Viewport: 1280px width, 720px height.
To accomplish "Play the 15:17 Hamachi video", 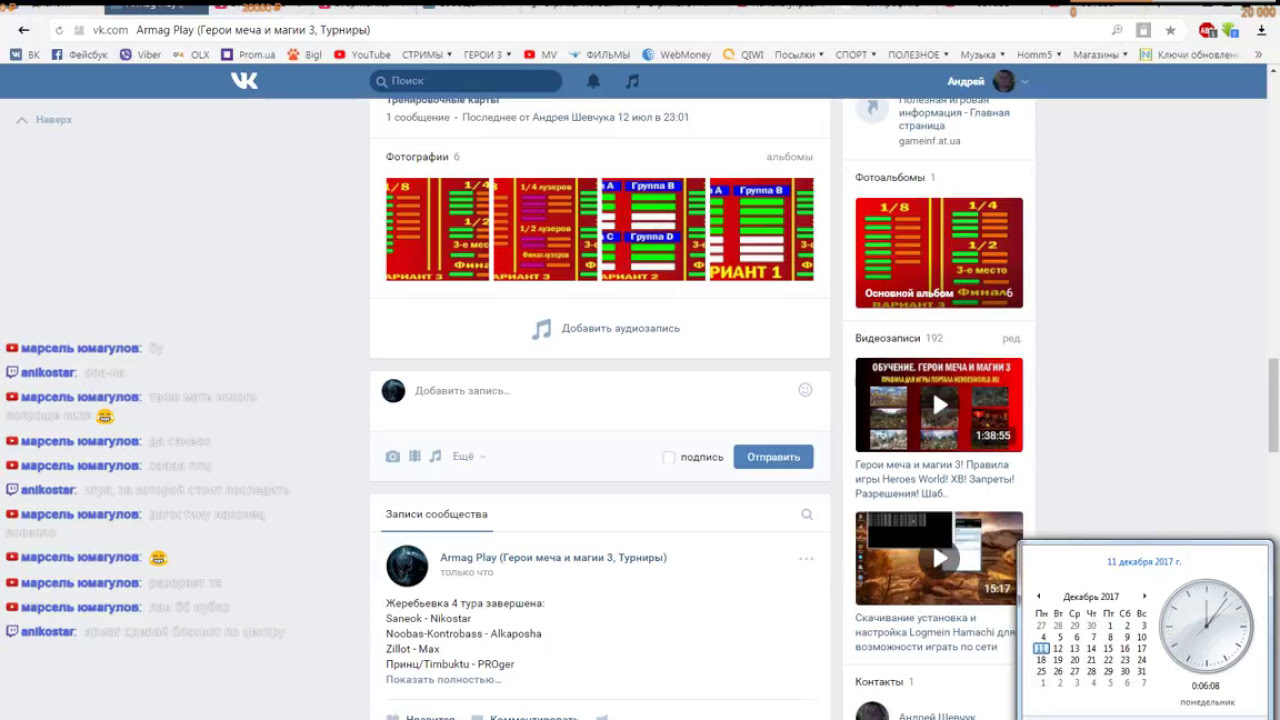I will click(x=939, y=558).
